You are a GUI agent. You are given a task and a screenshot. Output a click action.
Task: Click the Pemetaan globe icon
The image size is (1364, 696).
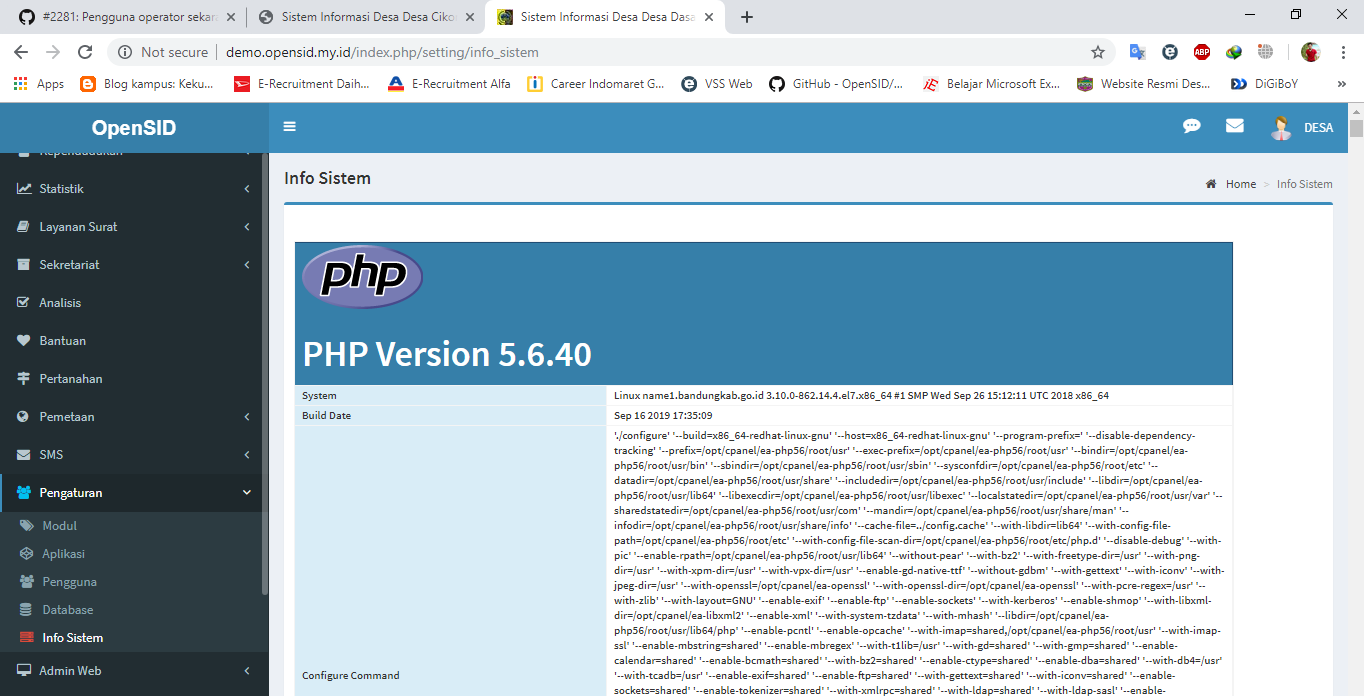pos(23,416)
